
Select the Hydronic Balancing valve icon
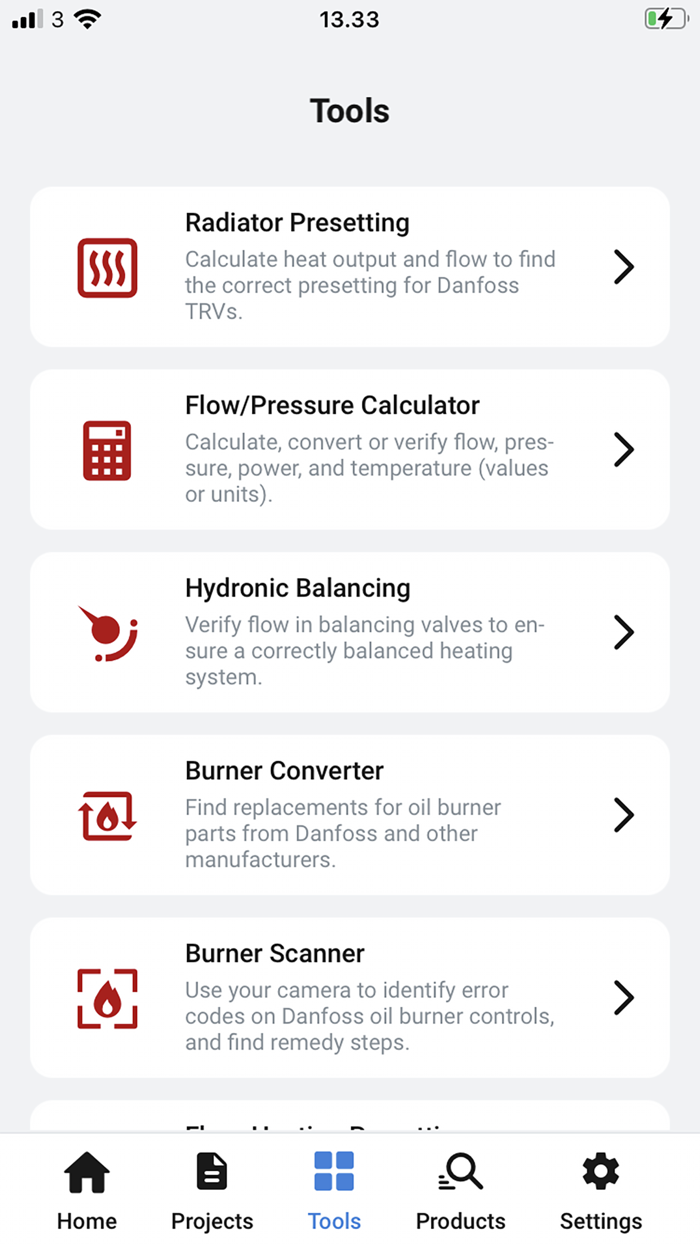(107, 632)
